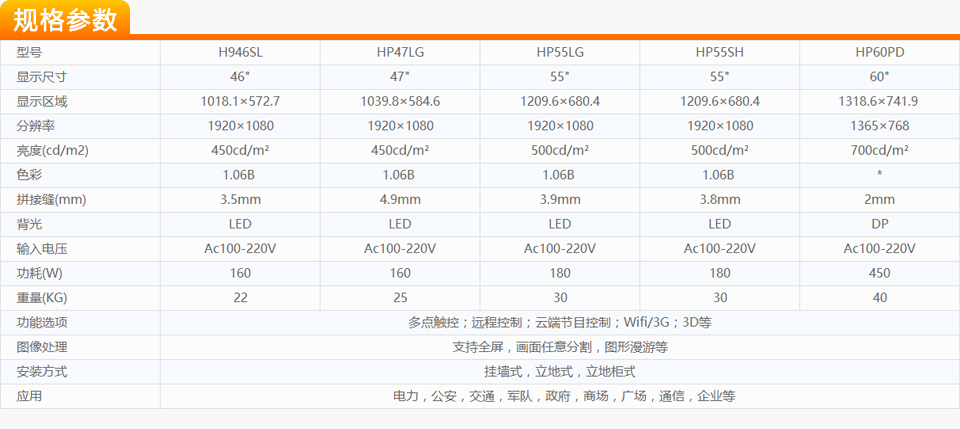Click the 22 weight value for H946SL

coord(240,298)
